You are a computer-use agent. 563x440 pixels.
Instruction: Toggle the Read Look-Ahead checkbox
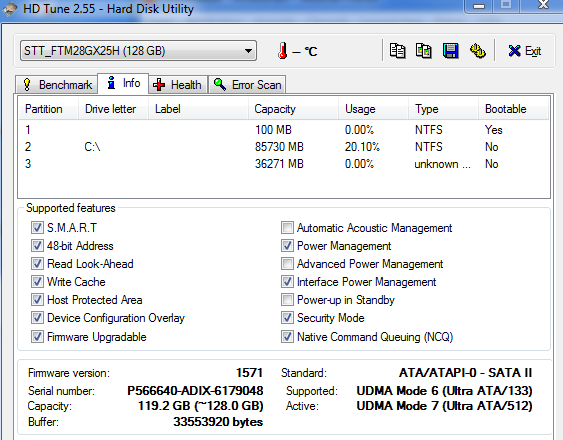click(37, 264)
